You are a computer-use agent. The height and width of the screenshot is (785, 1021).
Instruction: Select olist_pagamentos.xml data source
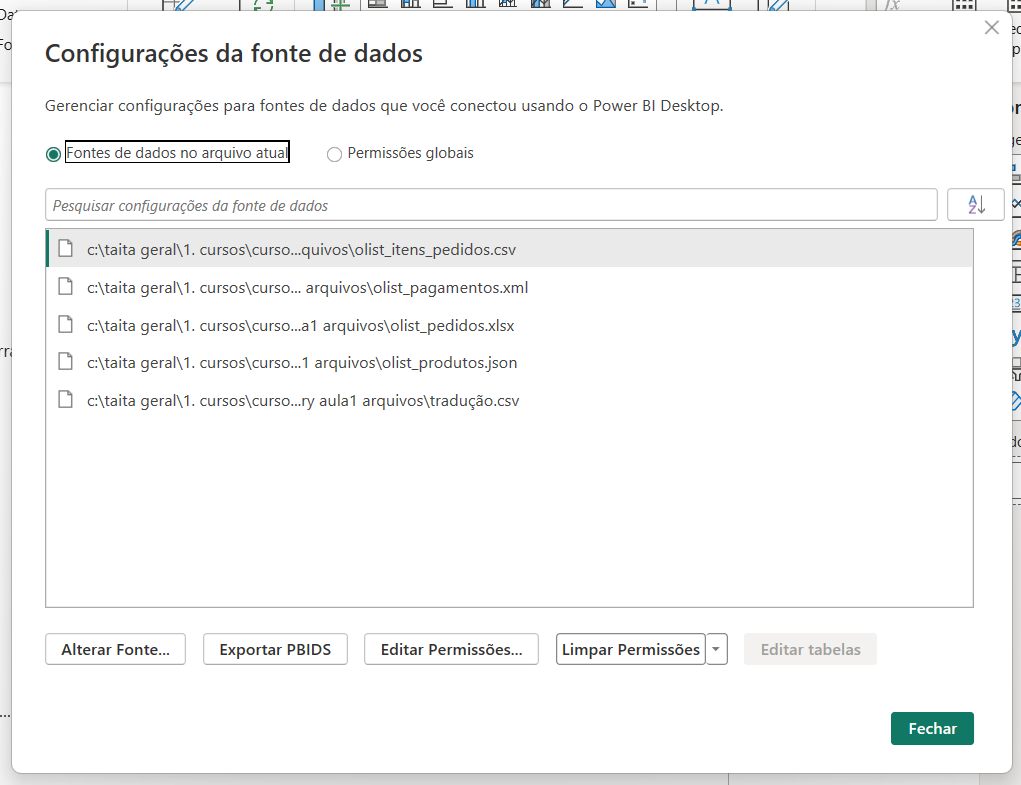pos(509,287)
